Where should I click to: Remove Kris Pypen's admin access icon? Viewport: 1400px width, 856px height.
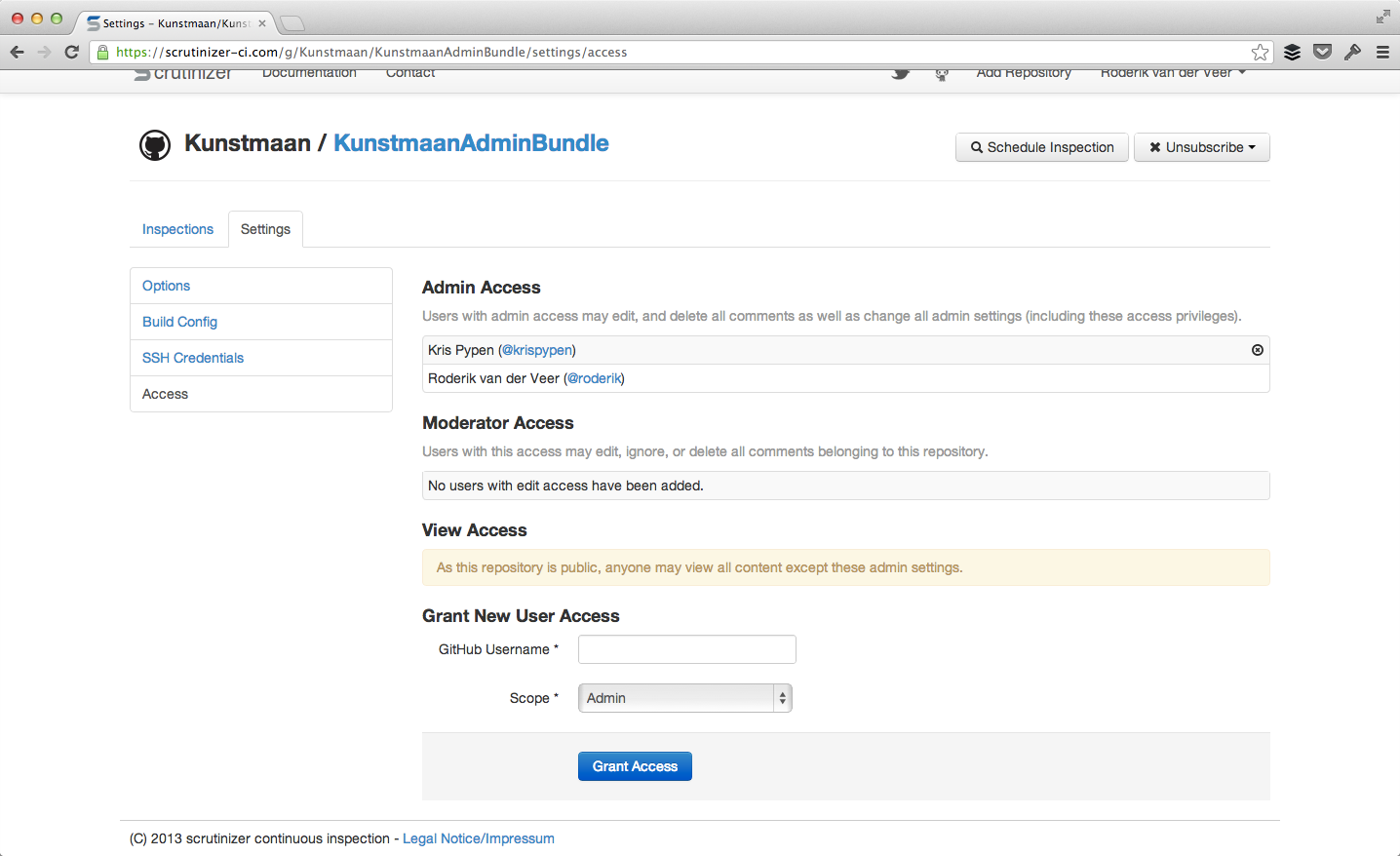point(1258,350)
